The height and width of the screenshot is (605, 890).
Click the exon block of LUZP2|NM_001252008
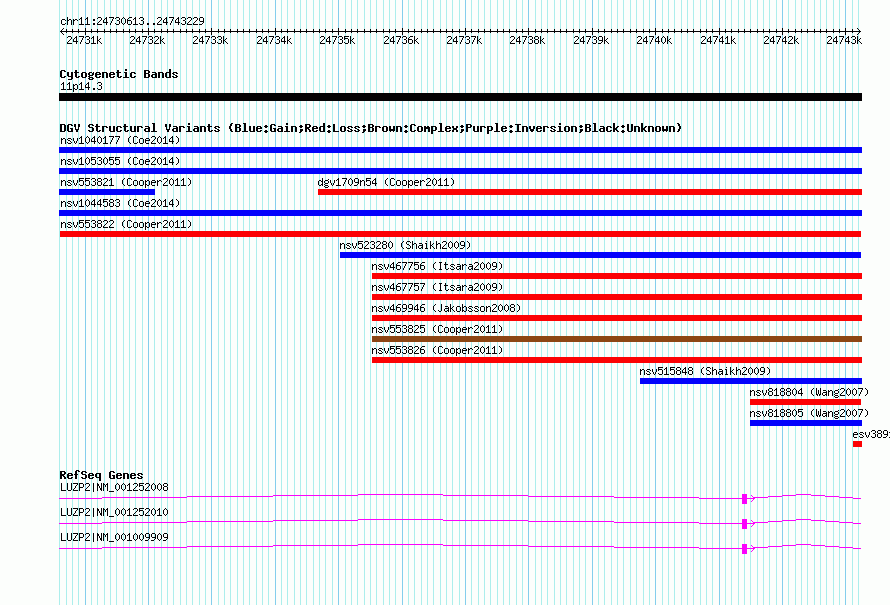click(x=744, y=499)
